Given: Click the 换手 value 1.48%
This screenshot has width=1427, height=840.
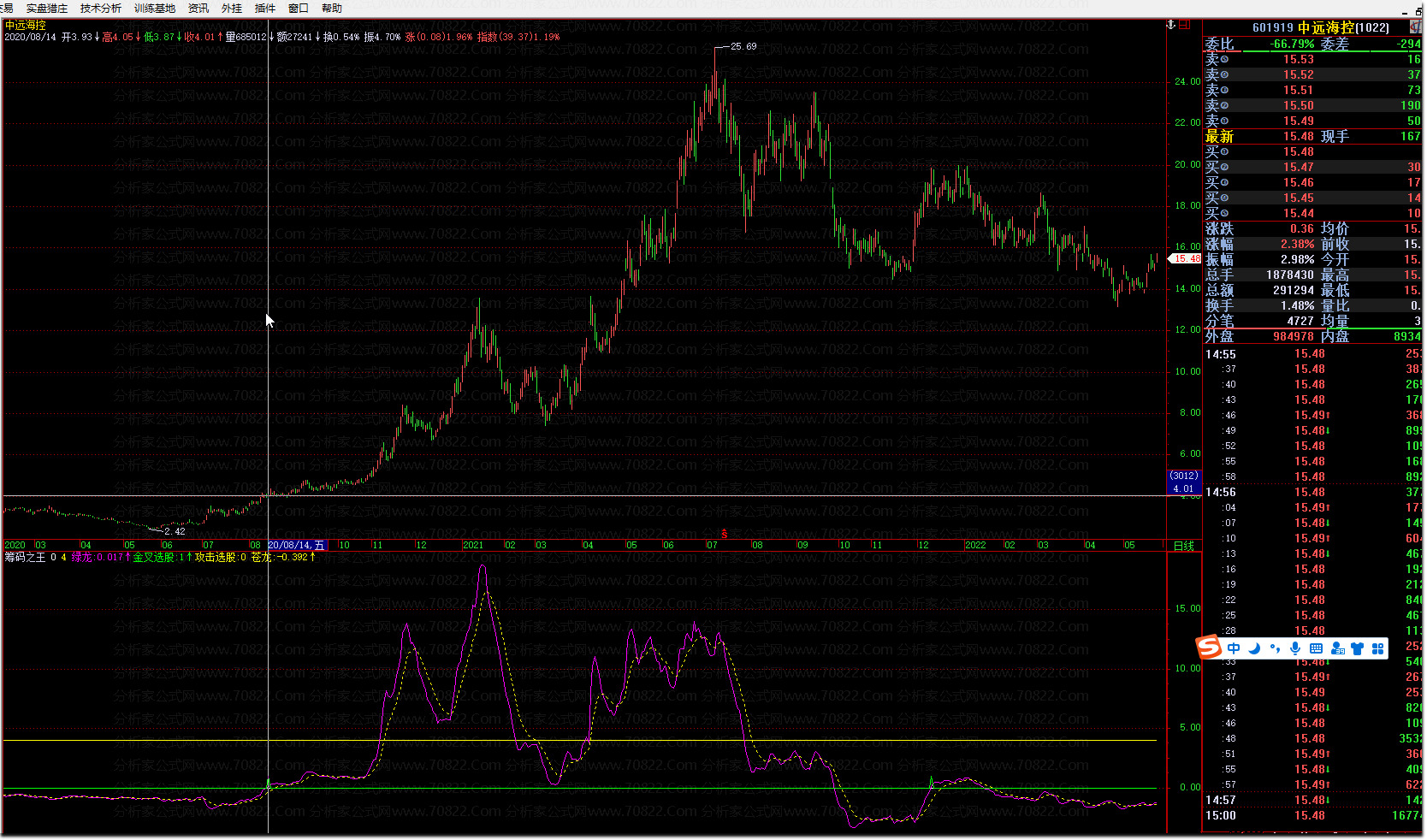Looking at the screenshot, I should (1298, 305).
